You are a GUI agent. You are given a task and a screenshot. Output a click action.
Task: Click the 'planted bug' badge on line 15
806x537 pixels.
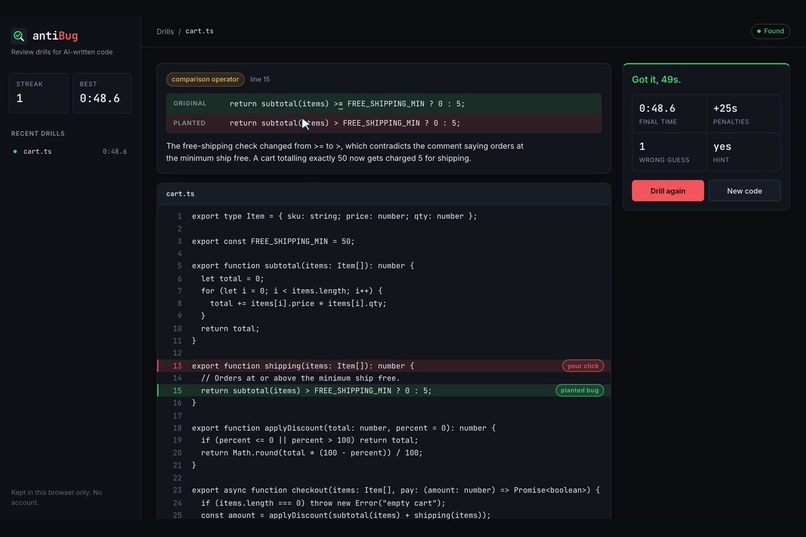point(579,391)
